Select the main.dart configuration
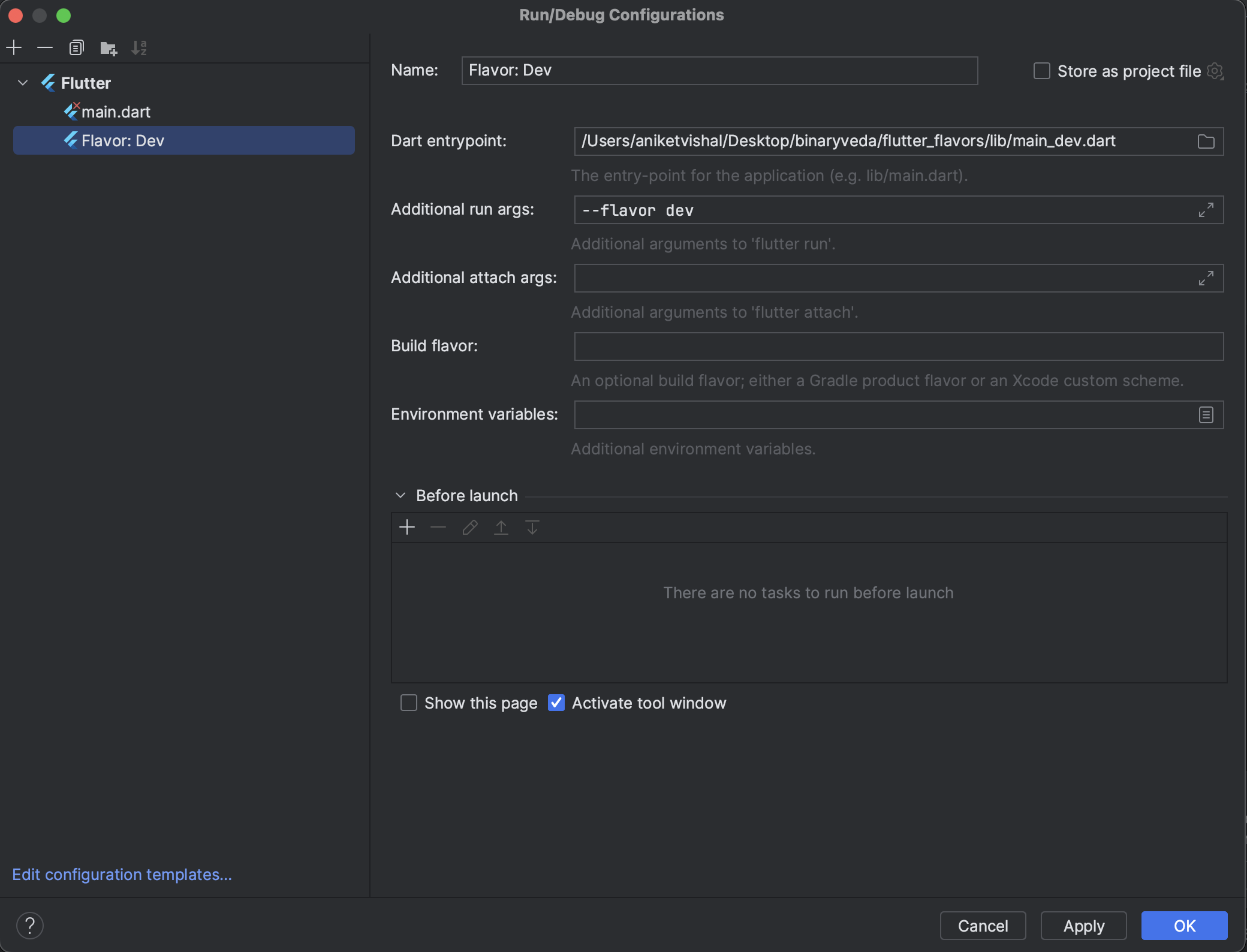Screen dimensions: 1247x952 pyautogui.click(x=183, y=112)
